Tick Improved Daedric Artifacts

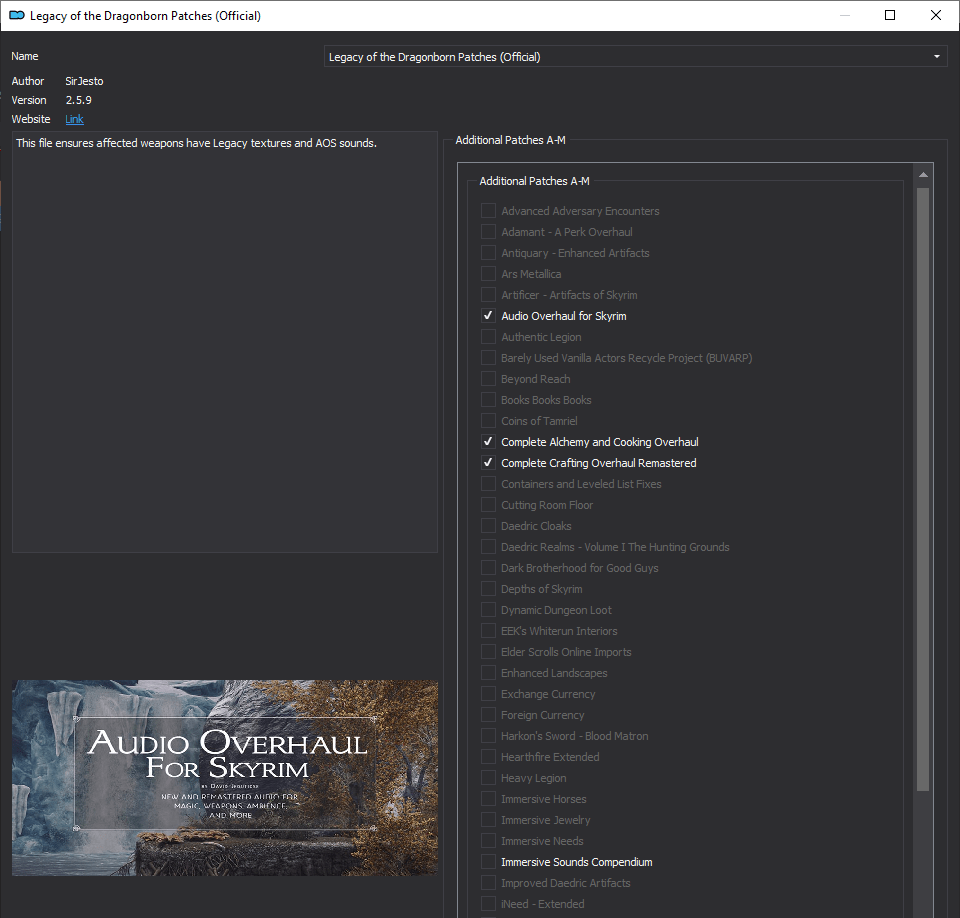pos(488,883)
